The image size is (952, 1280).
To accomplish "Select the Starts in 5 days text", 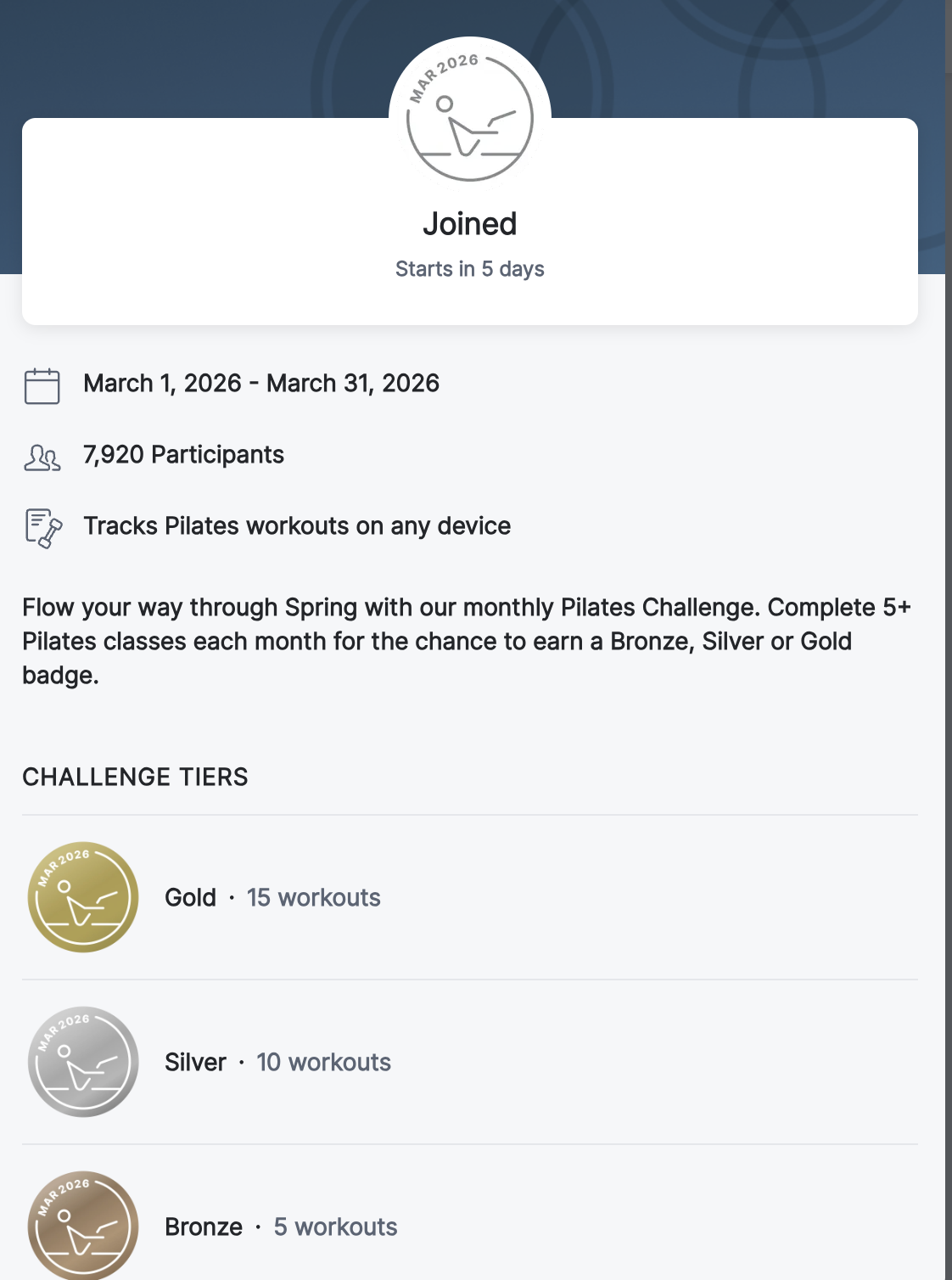I will click(x=470, y=268).
